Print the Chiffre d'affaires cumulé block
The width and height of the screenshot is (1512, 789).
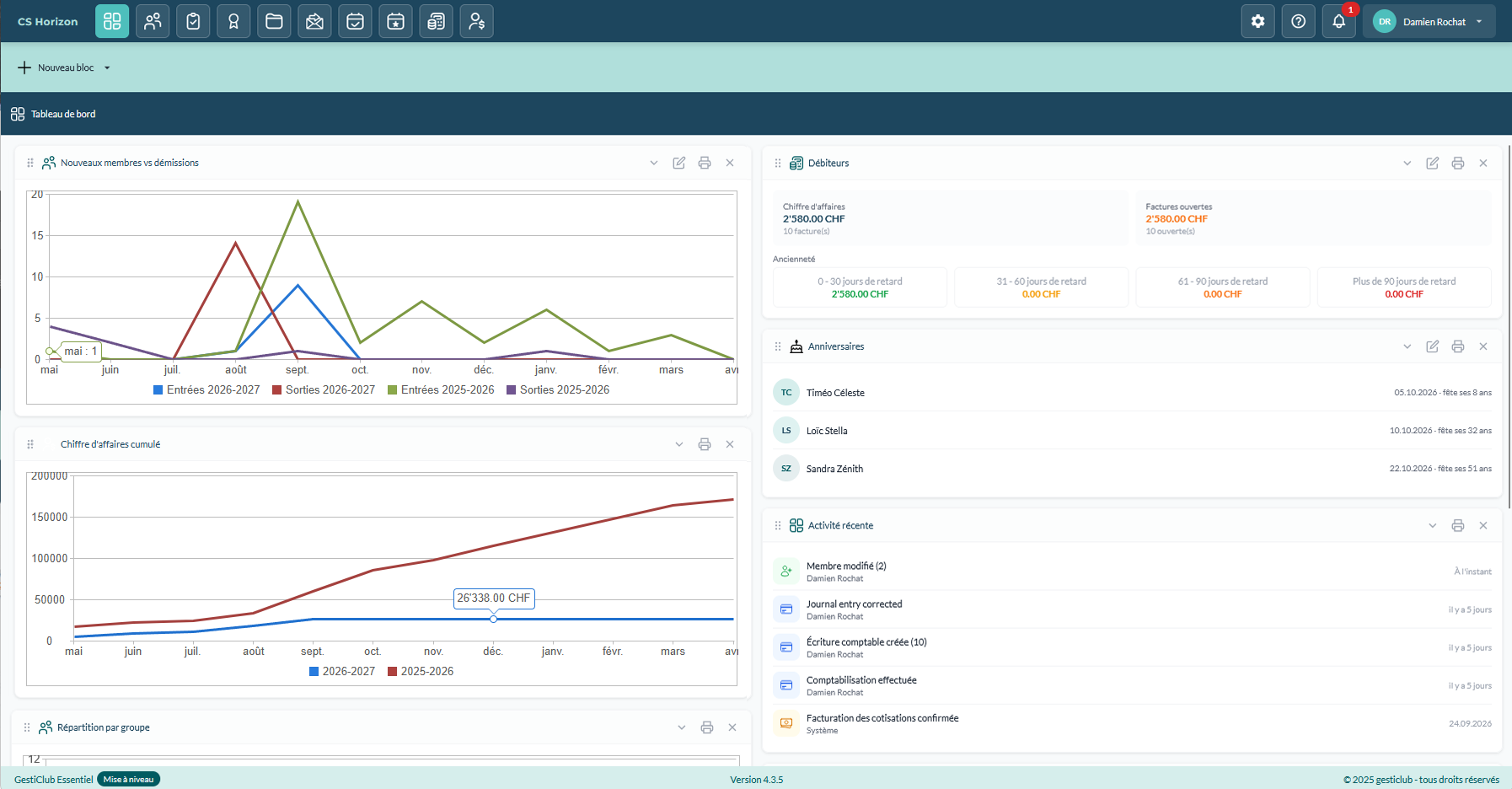(x=705, y=444)
